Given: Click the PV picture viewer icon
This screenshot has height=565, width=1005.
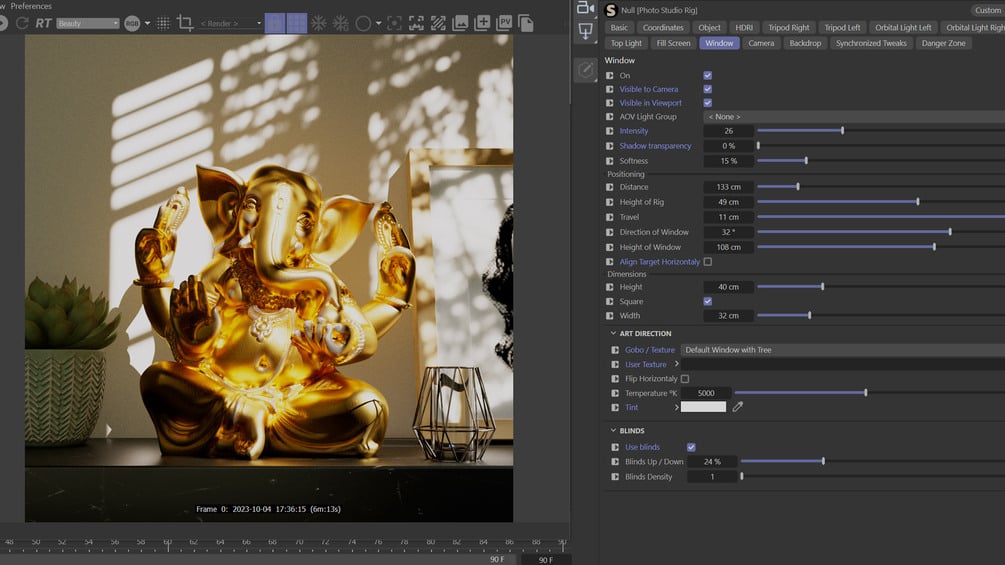Looking at the screenshot, I should [x=504, y=23].
